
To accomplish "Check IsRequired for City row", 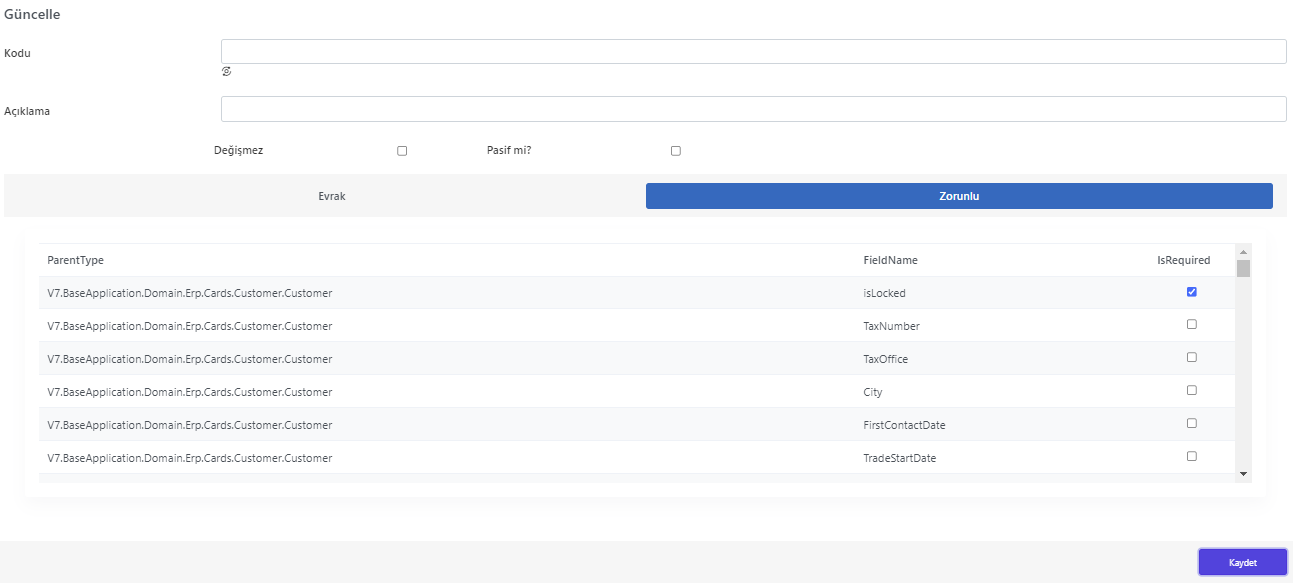I will 1191,390.
